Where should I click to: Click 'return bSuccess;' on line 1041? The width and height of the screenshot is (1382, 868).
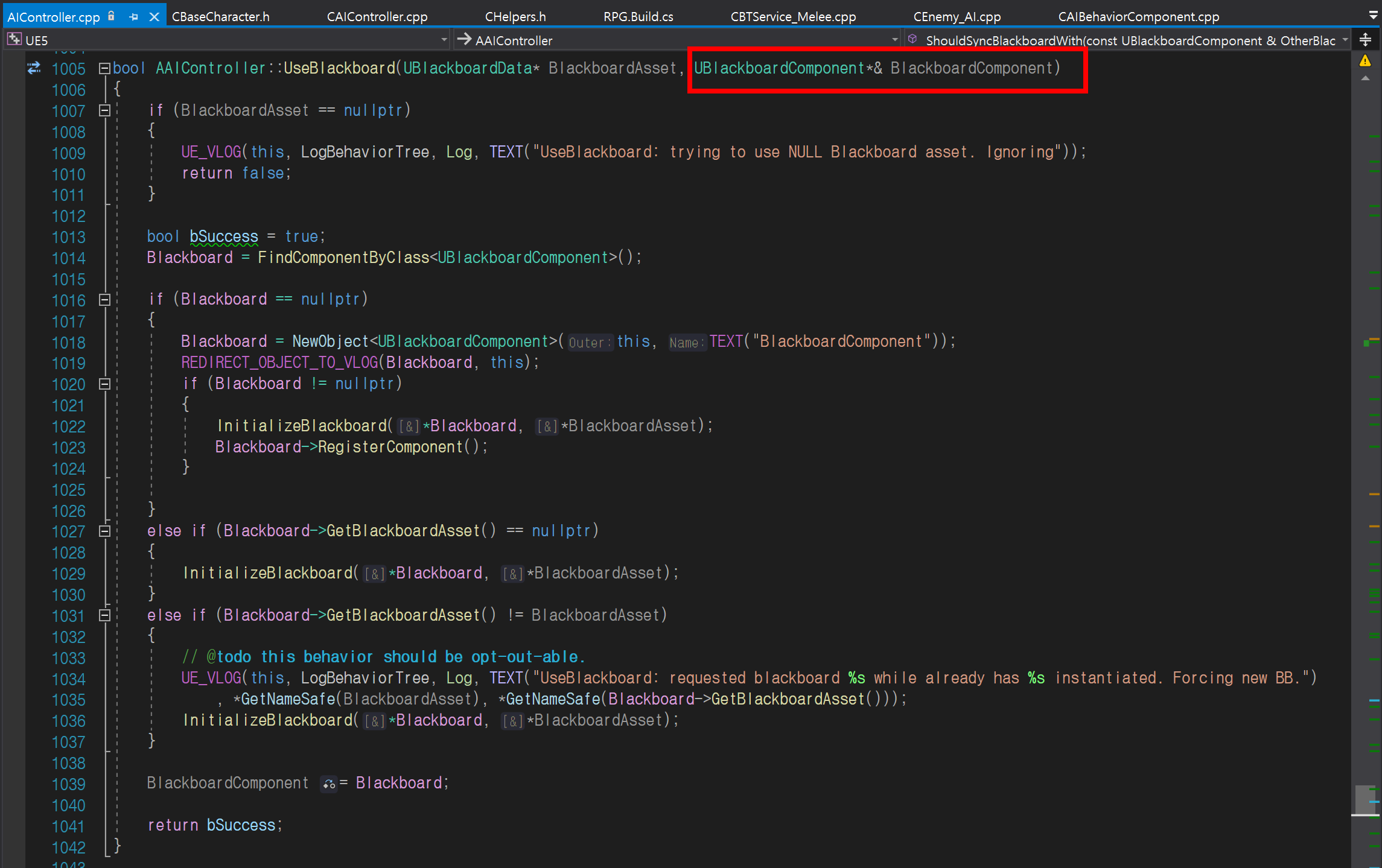tap(215, 825)
